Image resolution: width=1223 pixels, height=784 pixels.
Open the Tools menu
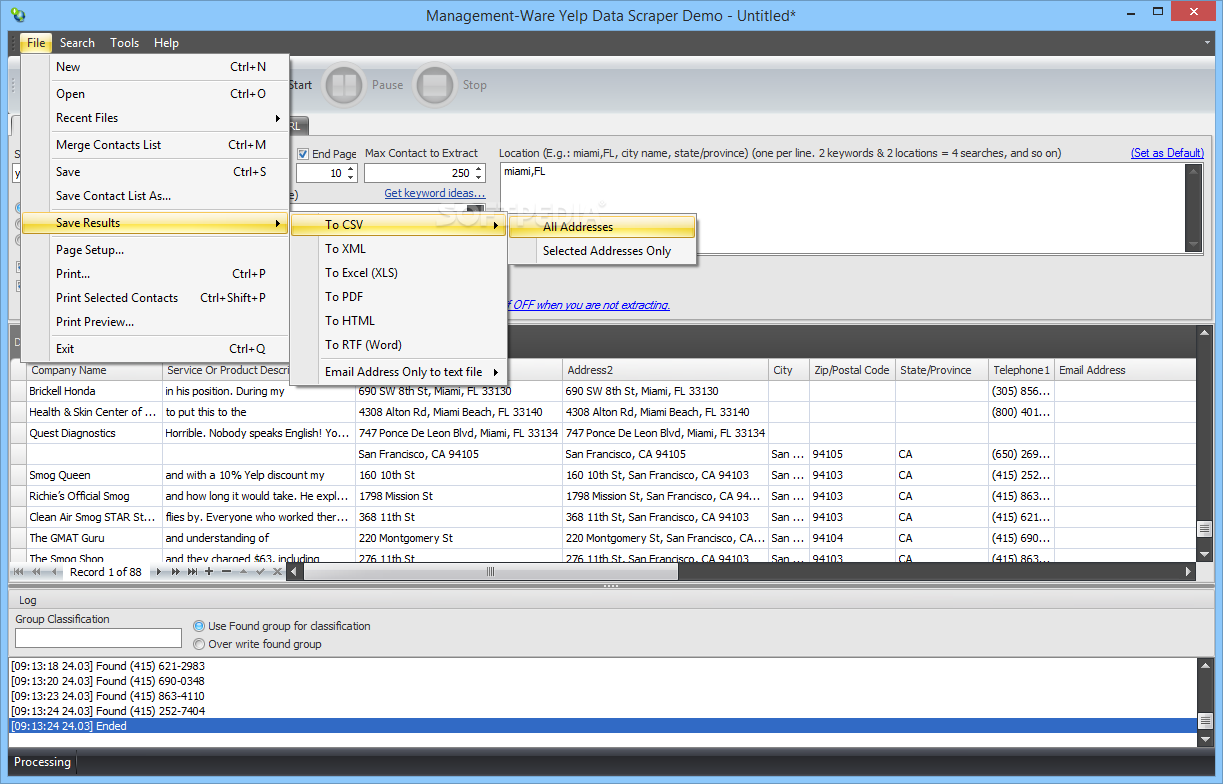pyautogui.click(x=125, y=43)
